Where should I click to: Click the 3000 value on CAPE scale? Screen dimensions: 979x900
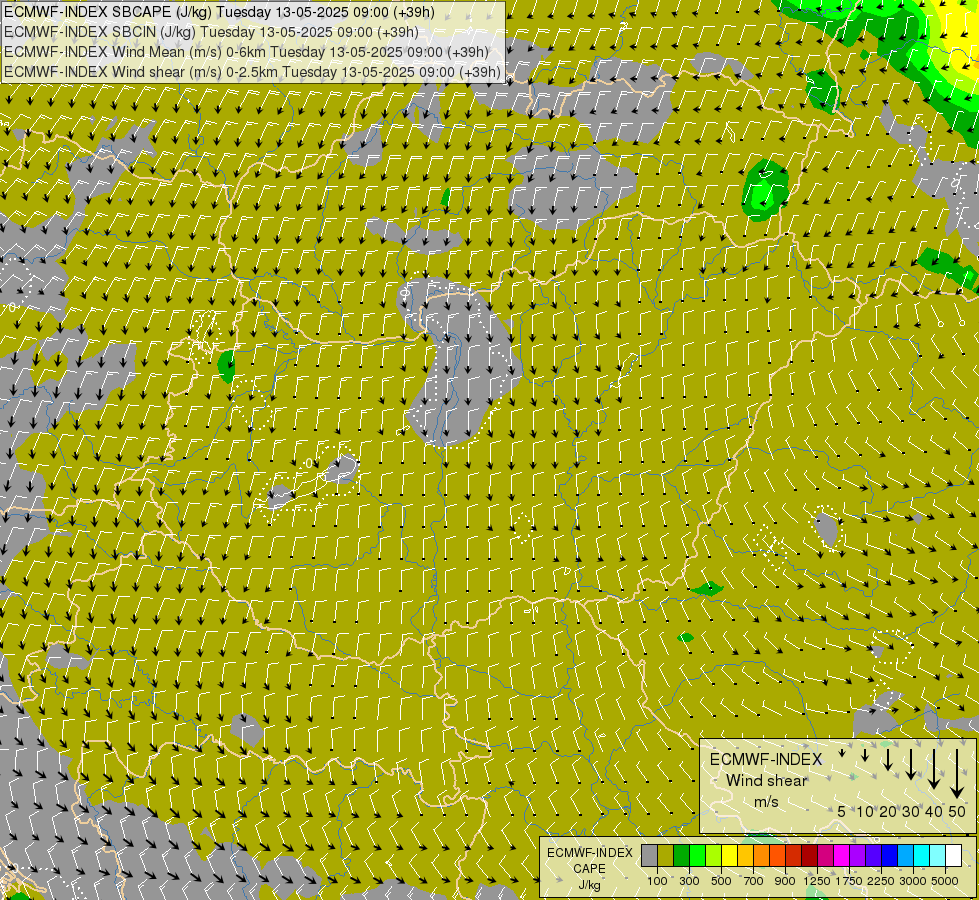913,881
